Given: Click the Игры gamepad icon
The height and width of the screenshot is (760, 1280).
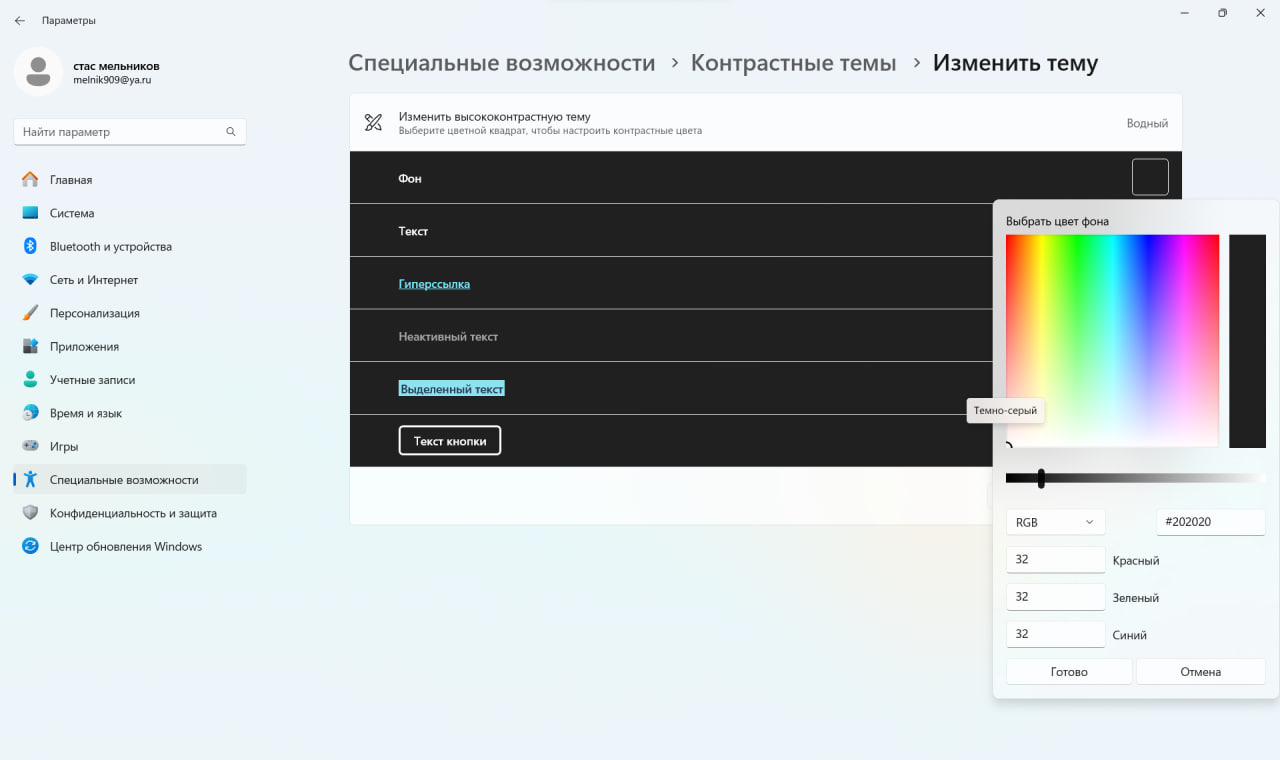Looking at the screenshot, I should tap(30, 446).
